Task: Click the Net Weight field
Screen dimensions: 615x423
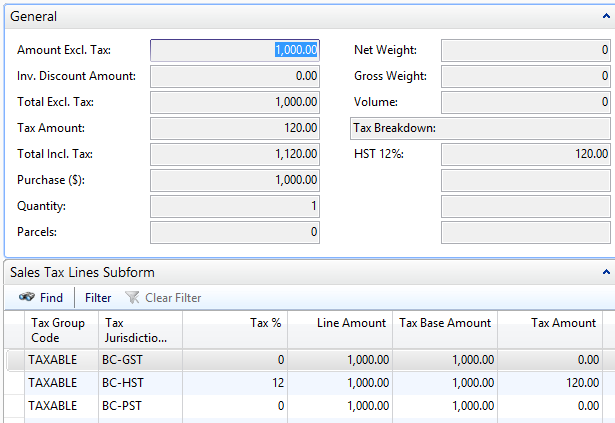Action: pos(526,50)
